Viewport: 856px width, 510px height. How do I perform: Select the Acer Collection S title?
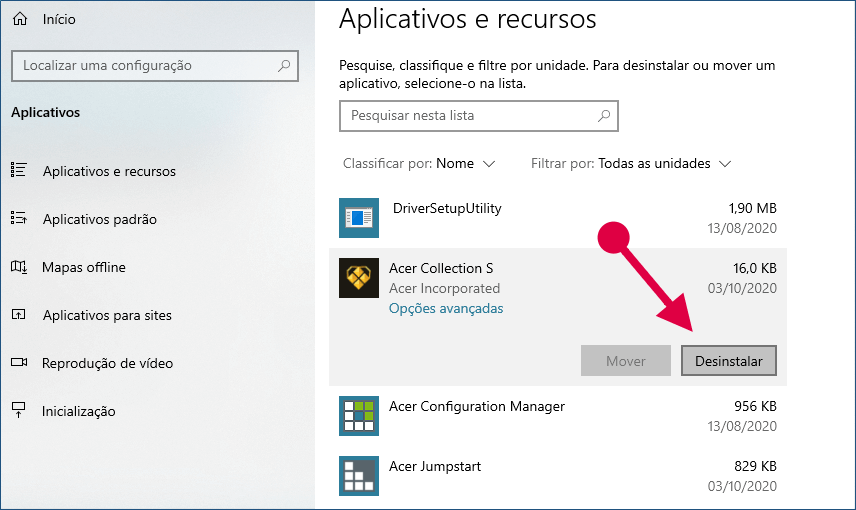click(x=441, y=268)
